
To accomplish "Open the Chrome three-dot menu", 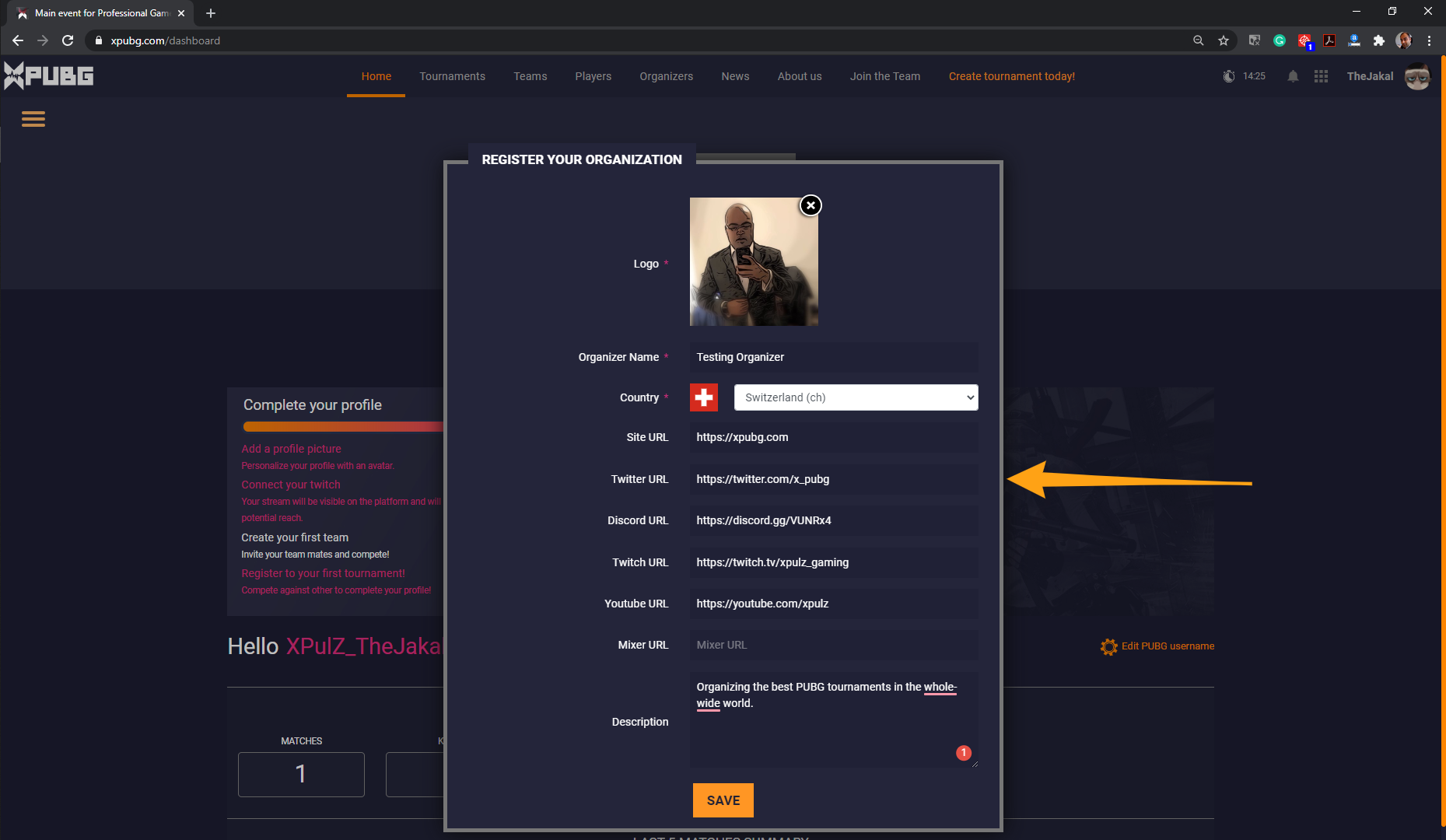I will coord(1430,40).
